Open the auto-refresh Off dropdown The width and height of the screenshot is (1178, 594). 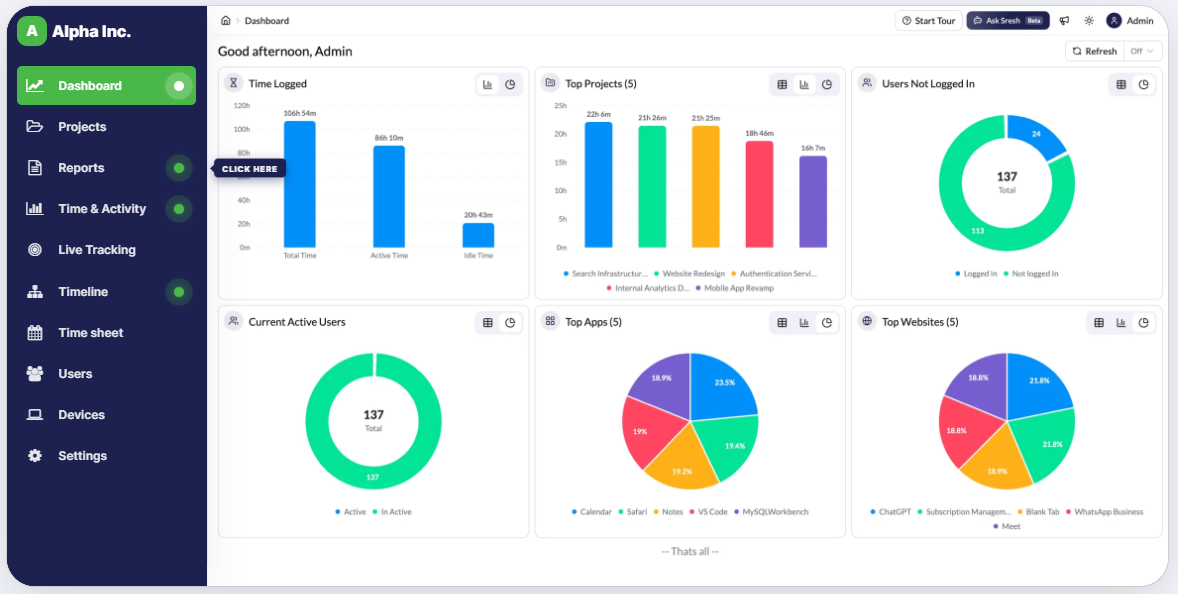point(1143,51)
